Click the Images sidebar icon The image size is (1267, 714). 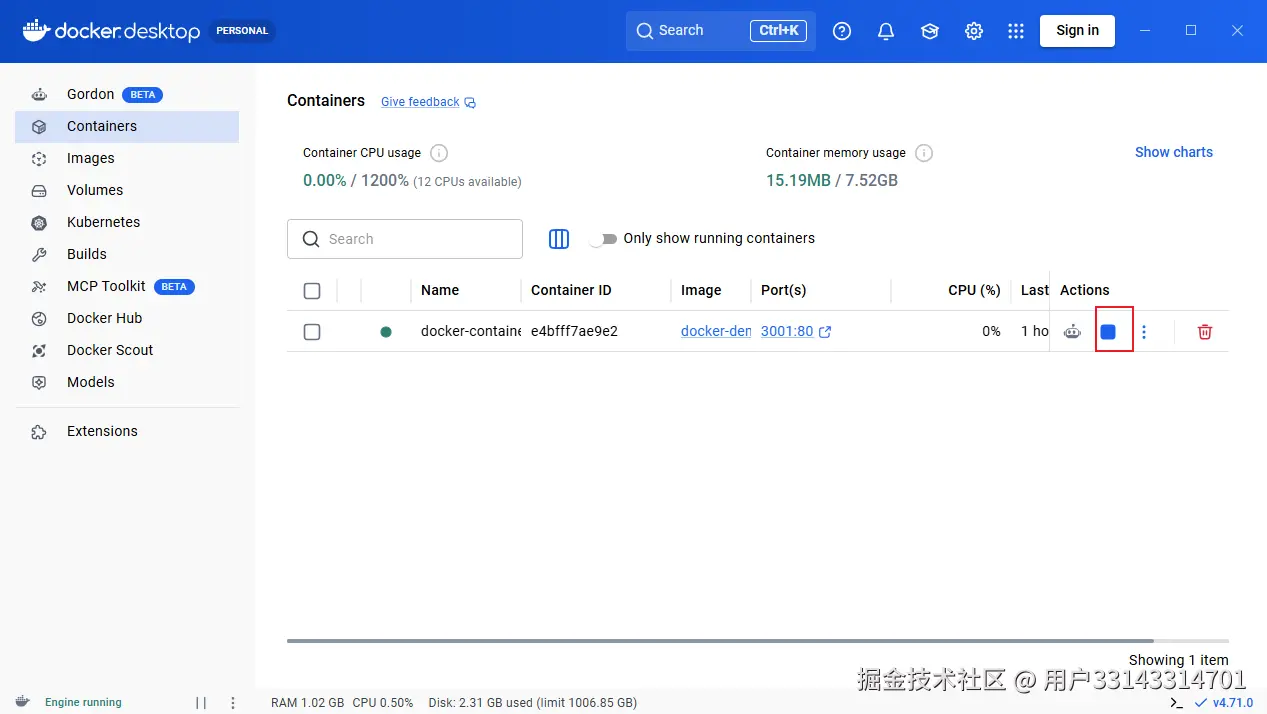[39, 158]
